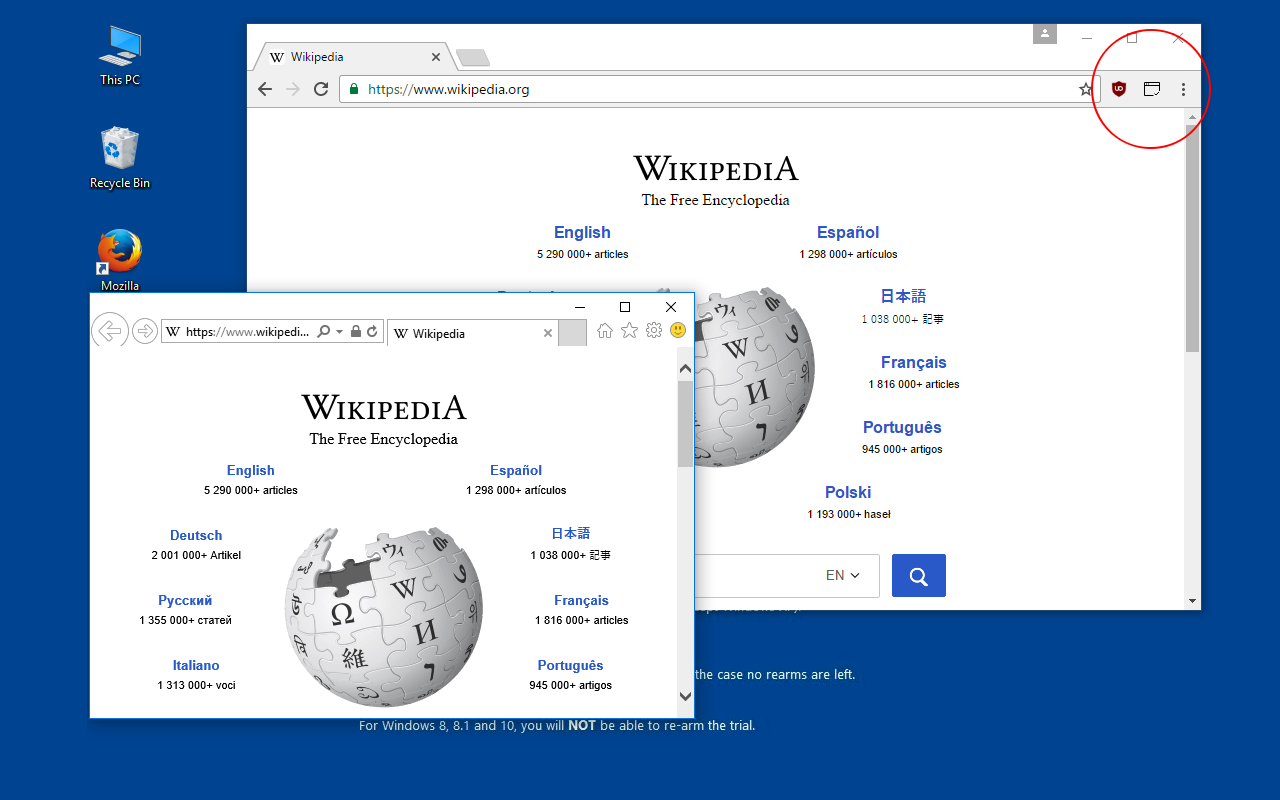Click IE scrollbar up arrow
This screenshot has width=1280, height=800.
pyautogui.click(x=685, y=369)
